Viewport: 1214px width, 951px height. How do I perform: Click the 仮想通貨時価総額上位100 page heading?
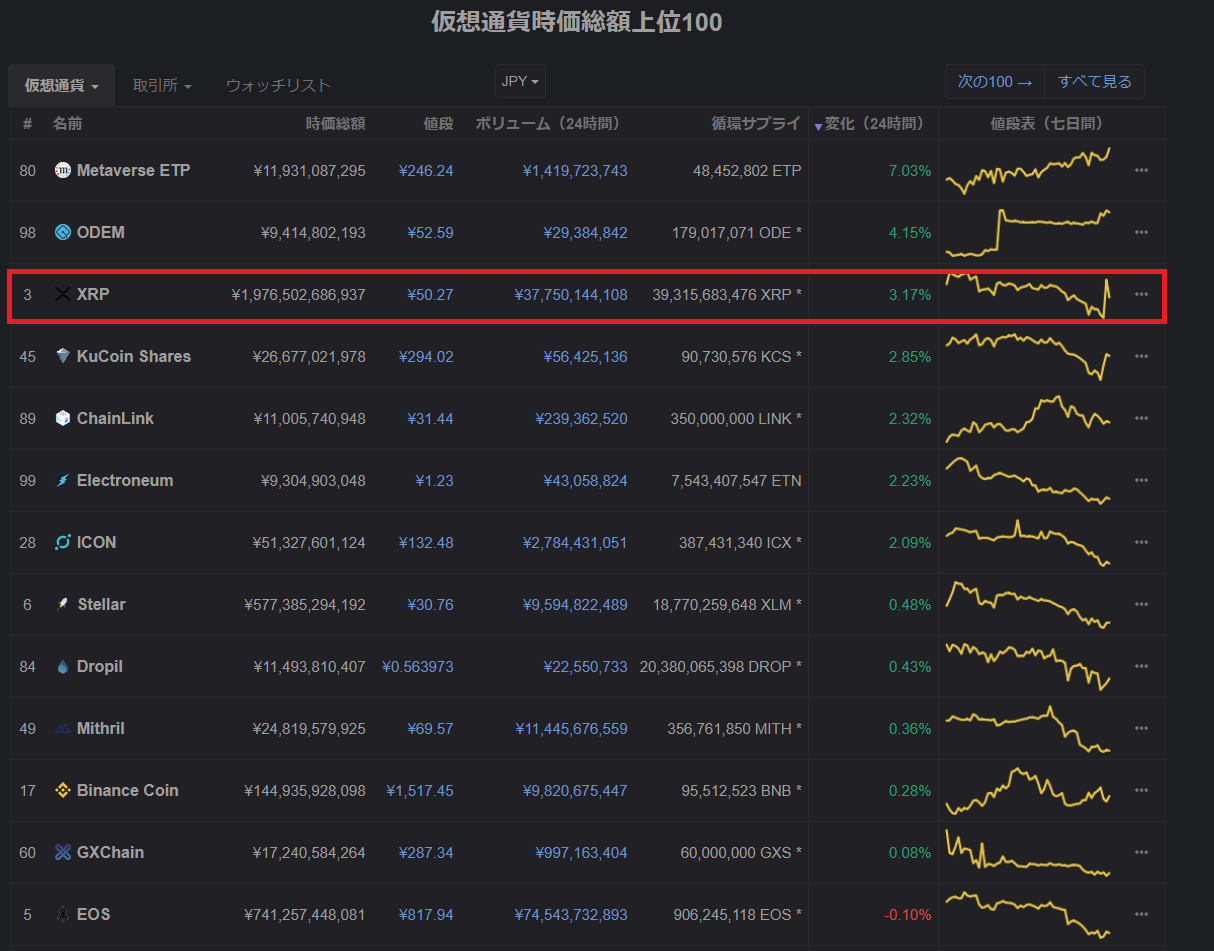[577, 22]
